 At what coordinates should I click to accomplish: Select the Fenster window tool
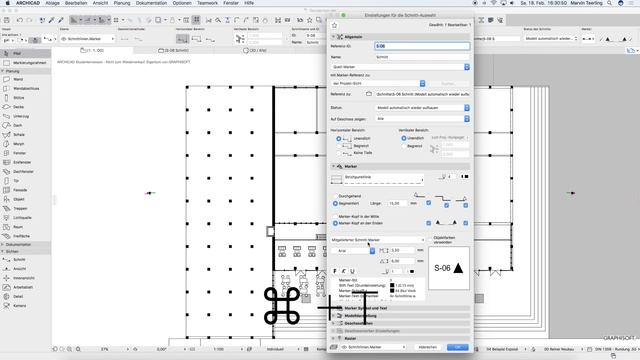(25, 153)
